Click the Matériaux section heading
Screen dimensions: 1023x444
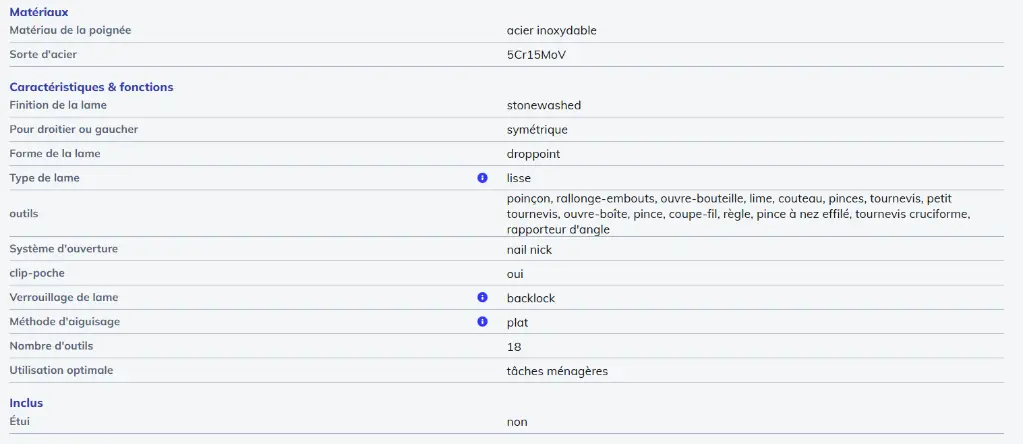(39, 12)
